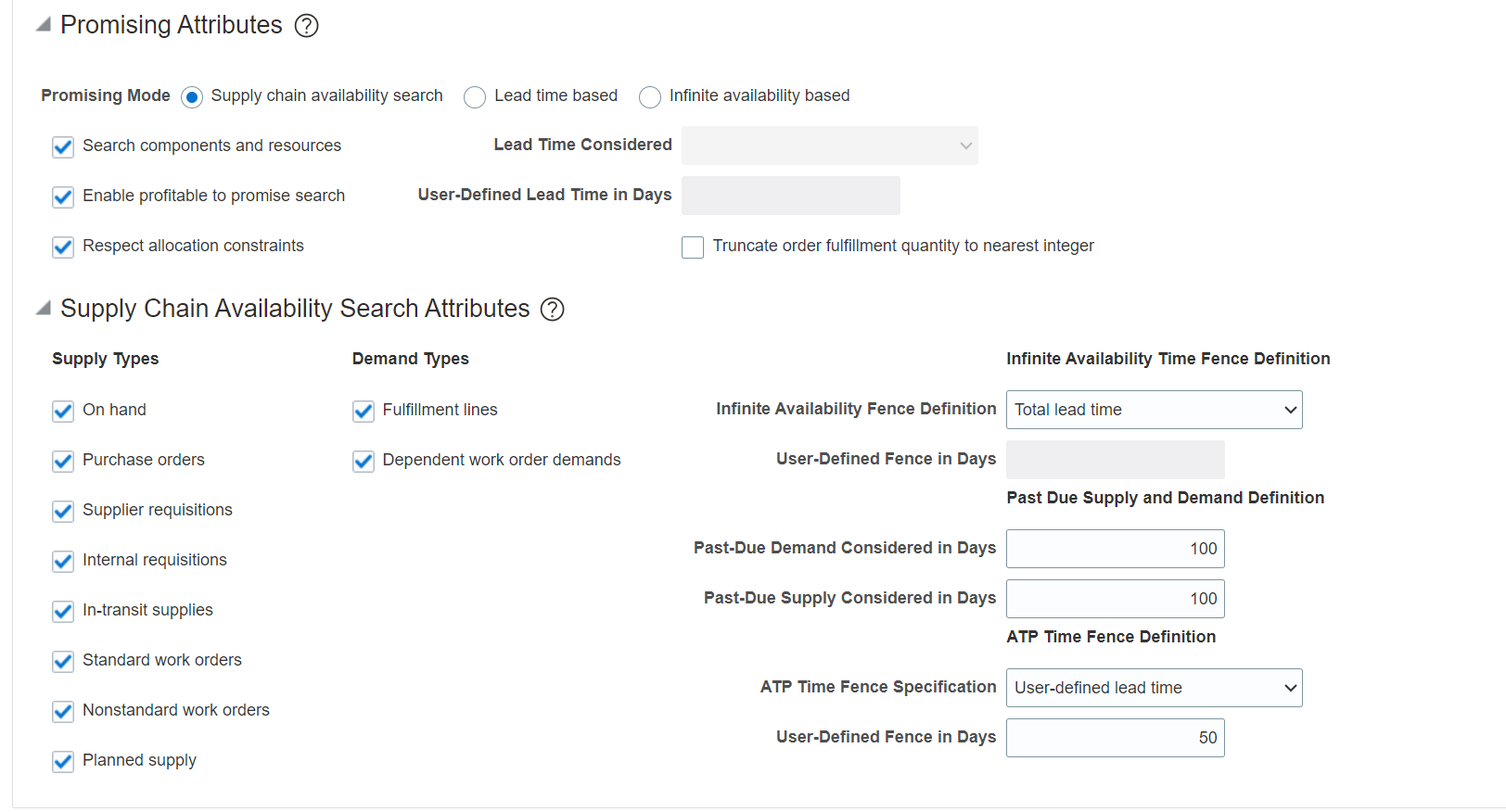Select Infinite availability based promising mode

coord(650,97)
